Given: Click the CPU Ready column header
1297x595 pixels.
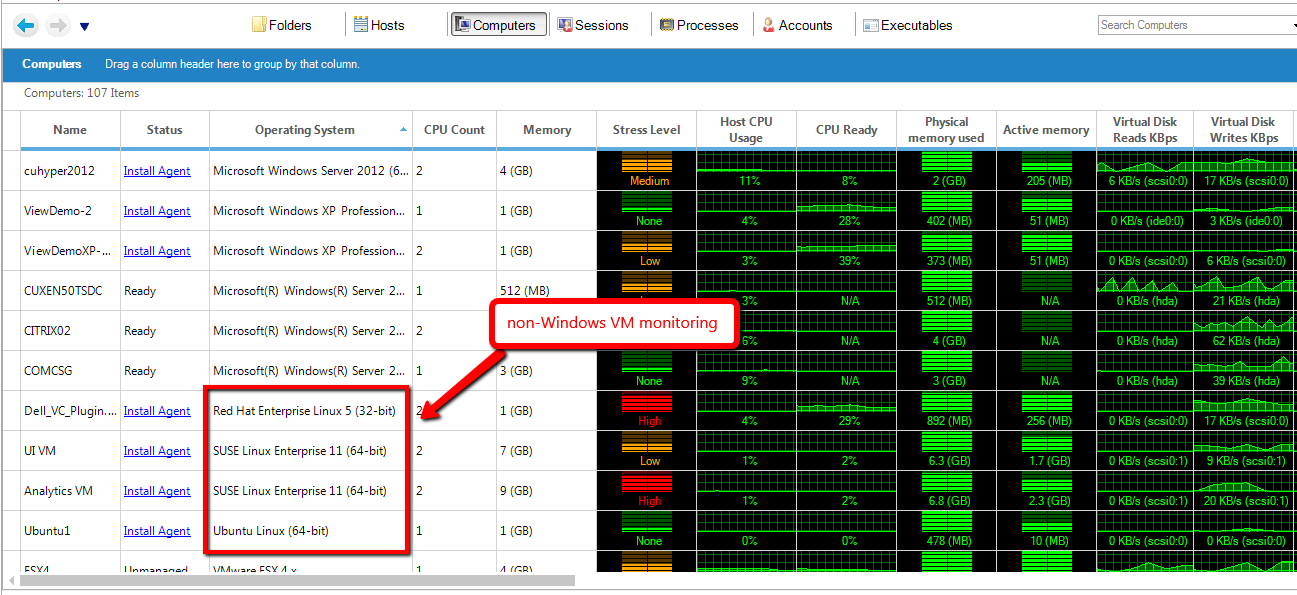Looking at the screenshot, I should coord(846,130).
